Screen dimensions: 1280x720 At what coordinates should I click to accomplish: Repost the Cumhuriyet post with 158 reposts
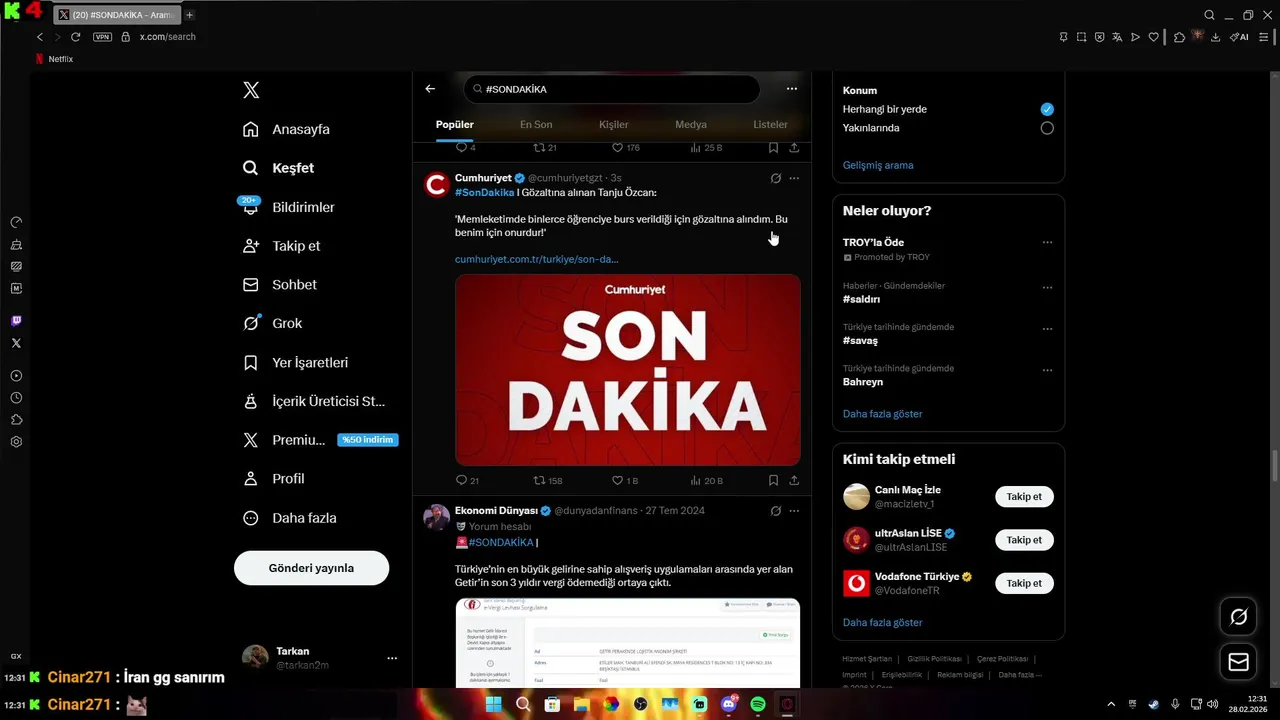click(x=548, y=480)
